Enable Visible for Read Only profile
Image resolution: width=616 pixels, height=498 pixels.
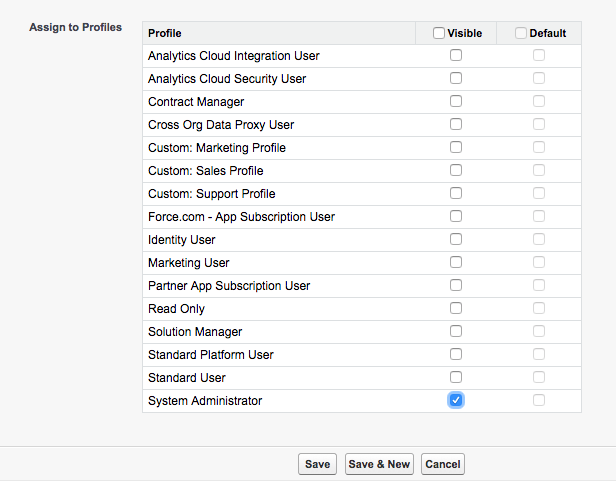[456, 308]
